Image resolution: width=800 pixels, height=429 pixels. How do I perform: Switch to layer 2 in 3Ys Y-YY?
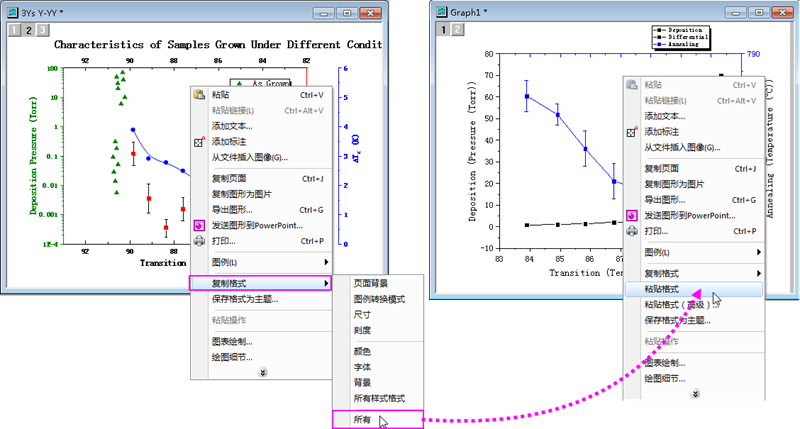tap(29, 30)
